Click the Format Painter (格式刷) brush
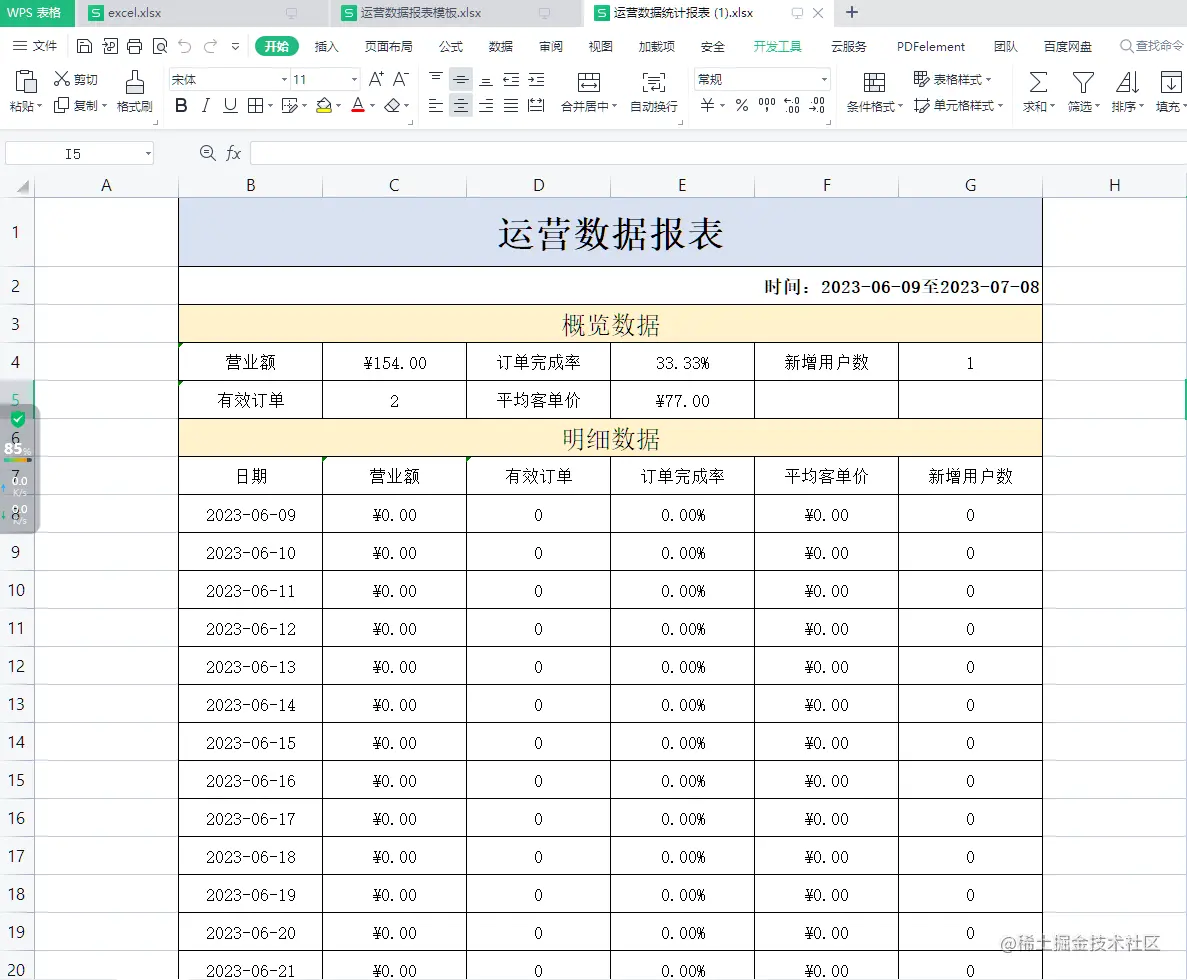 135,92
